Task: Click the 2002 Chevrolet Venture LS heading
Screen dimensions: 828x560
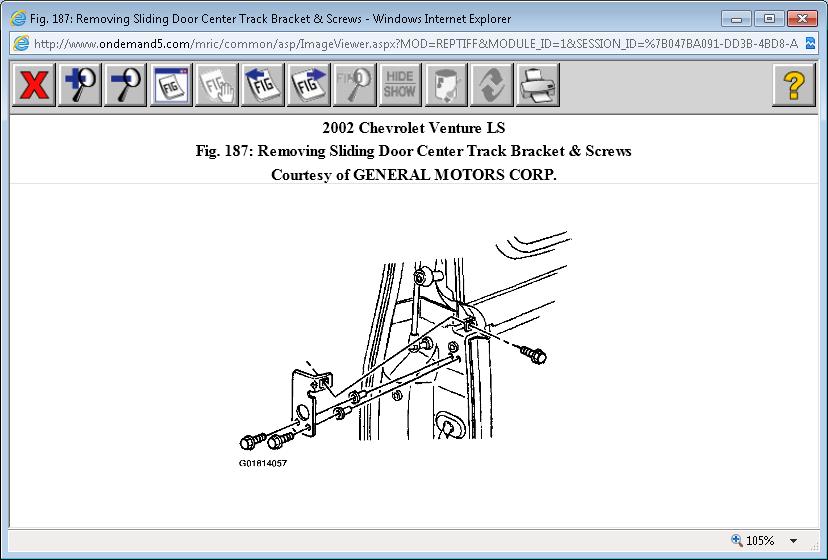Action: coord(413,128)
